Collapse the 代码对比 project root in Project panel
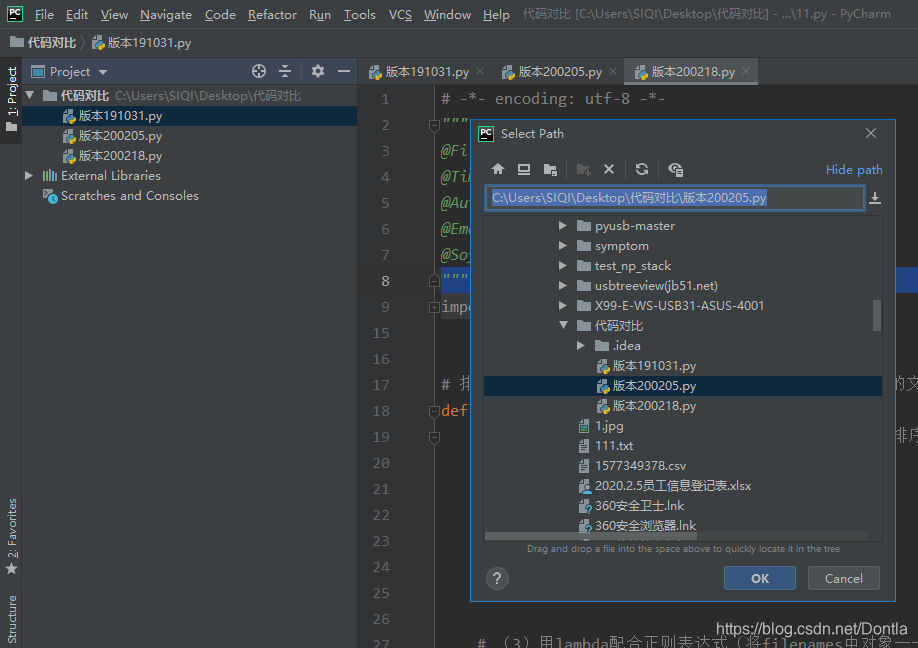918x648 pixels. (30, 95)
